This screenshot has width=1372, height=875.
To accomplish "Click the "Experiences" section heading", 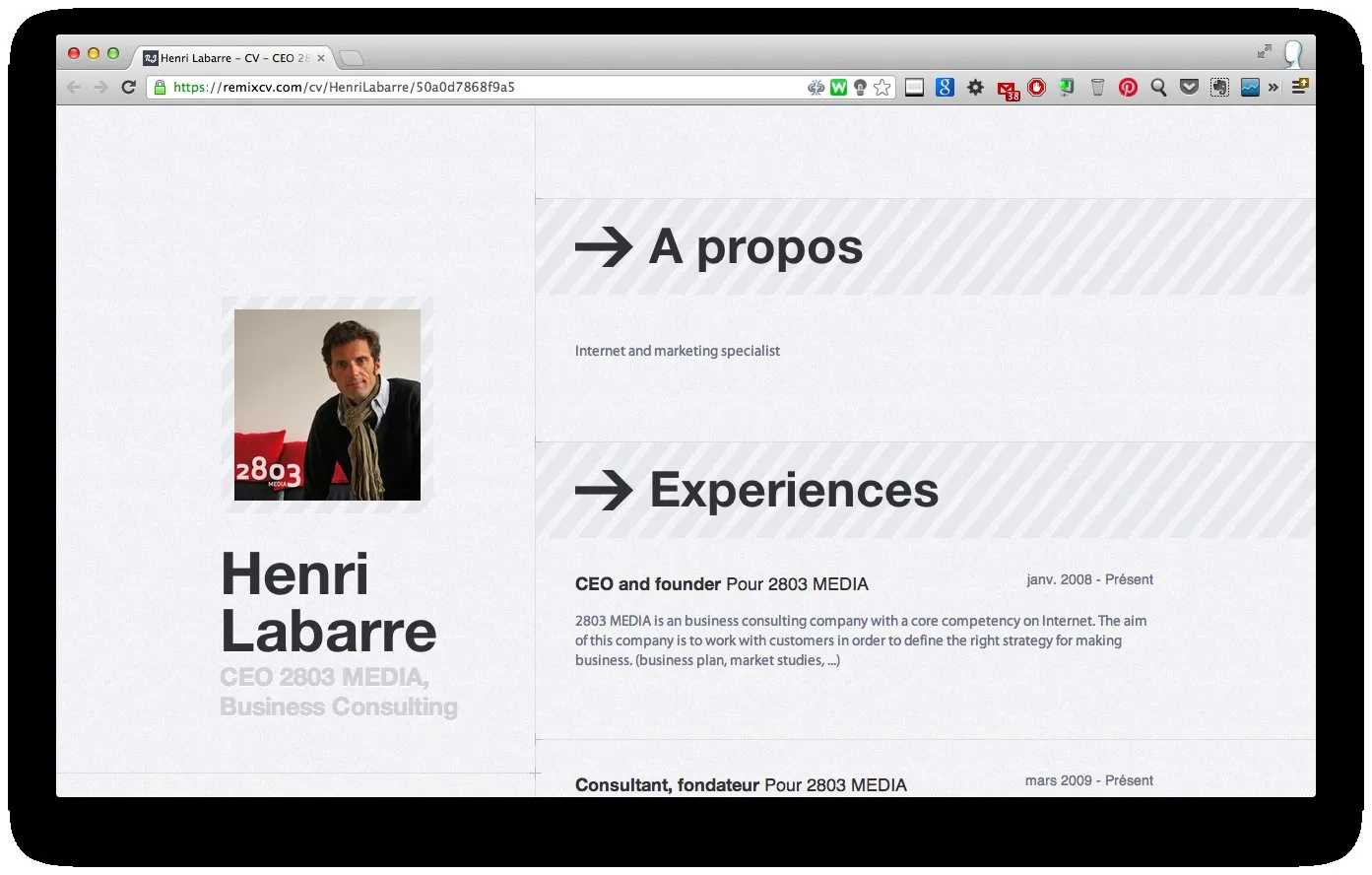I will click(x=794, y=490).
